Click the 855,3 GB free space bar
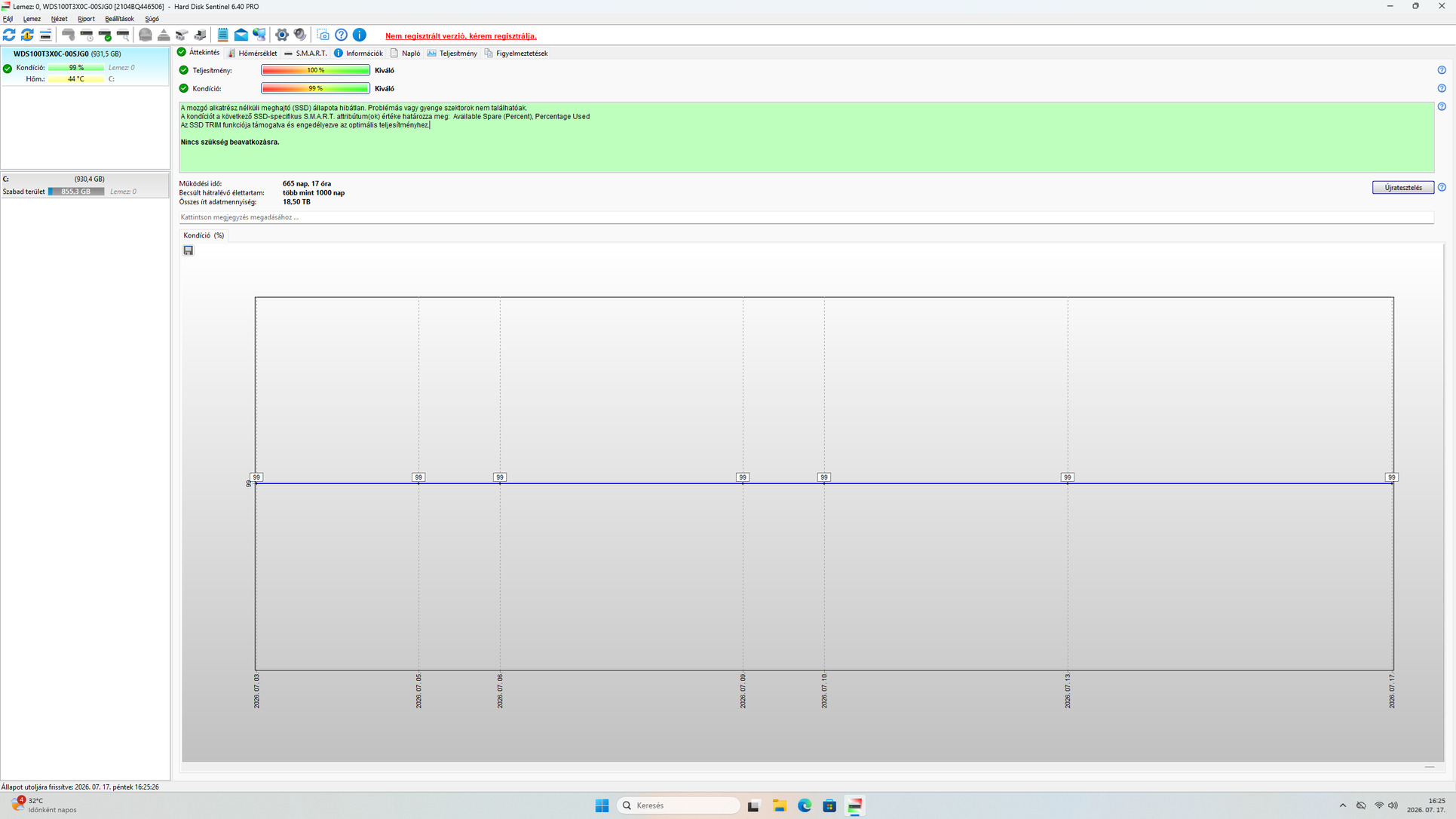 click(76, 192)
